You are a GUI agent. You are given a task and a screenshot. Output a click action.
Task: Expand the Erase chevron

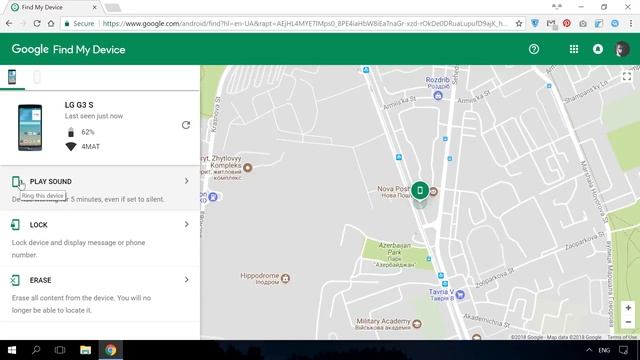point(187,280)
